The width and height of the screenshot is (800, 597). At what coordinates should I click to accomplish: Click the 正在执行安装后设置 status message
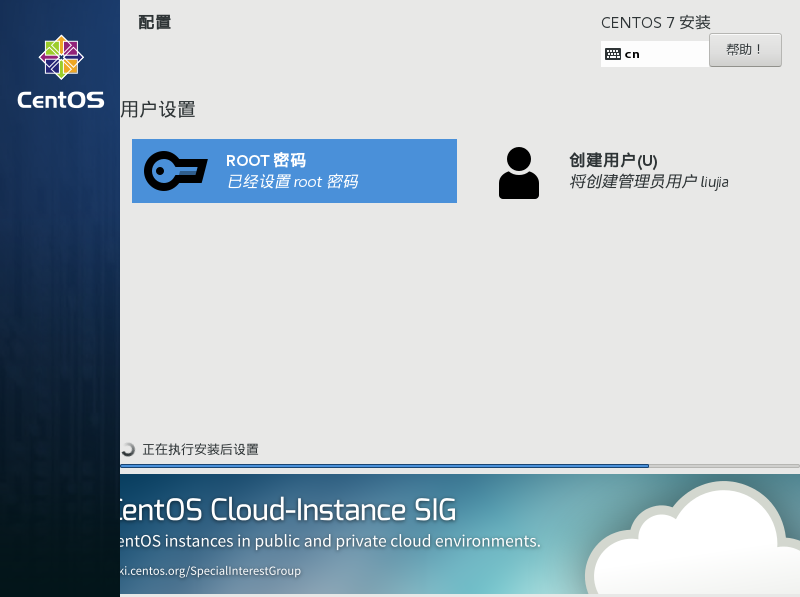click(201, 450)
